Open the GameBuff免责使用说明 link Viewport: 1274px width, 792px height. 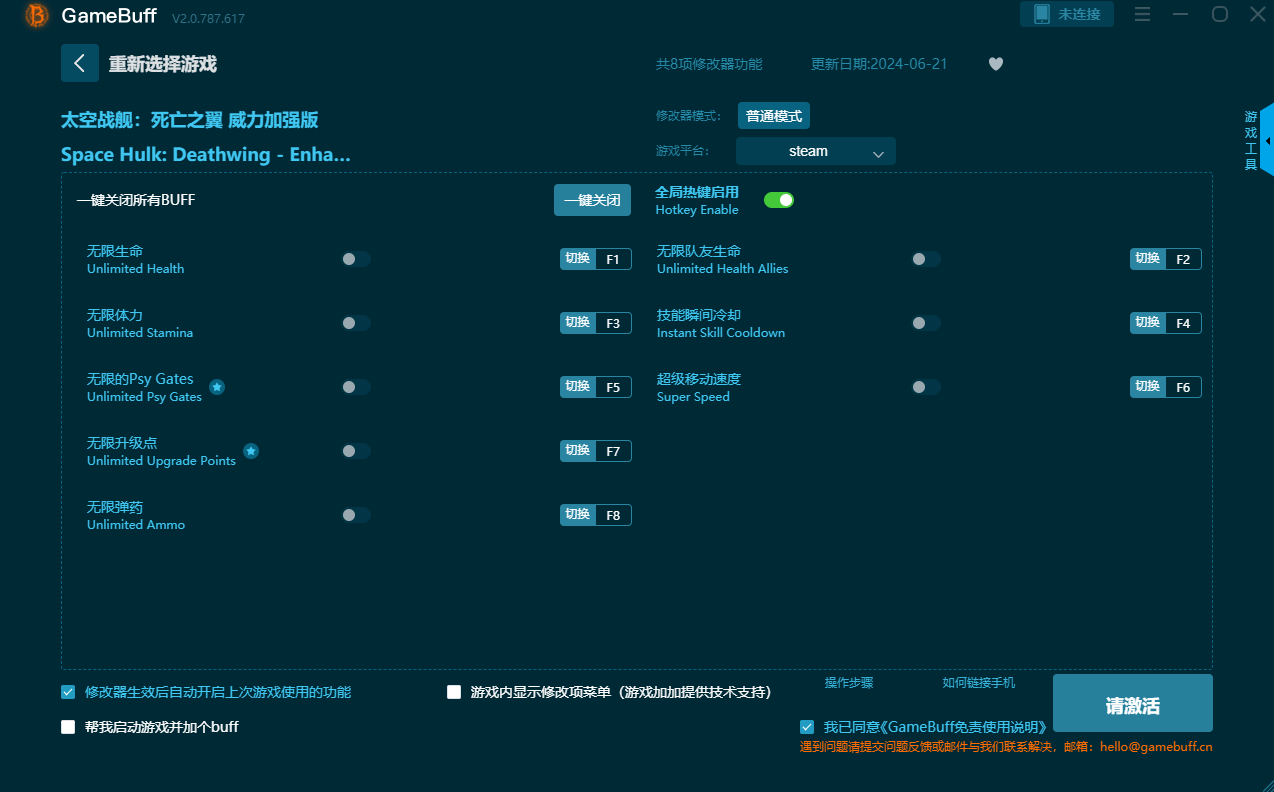click(x=964, y=727)
